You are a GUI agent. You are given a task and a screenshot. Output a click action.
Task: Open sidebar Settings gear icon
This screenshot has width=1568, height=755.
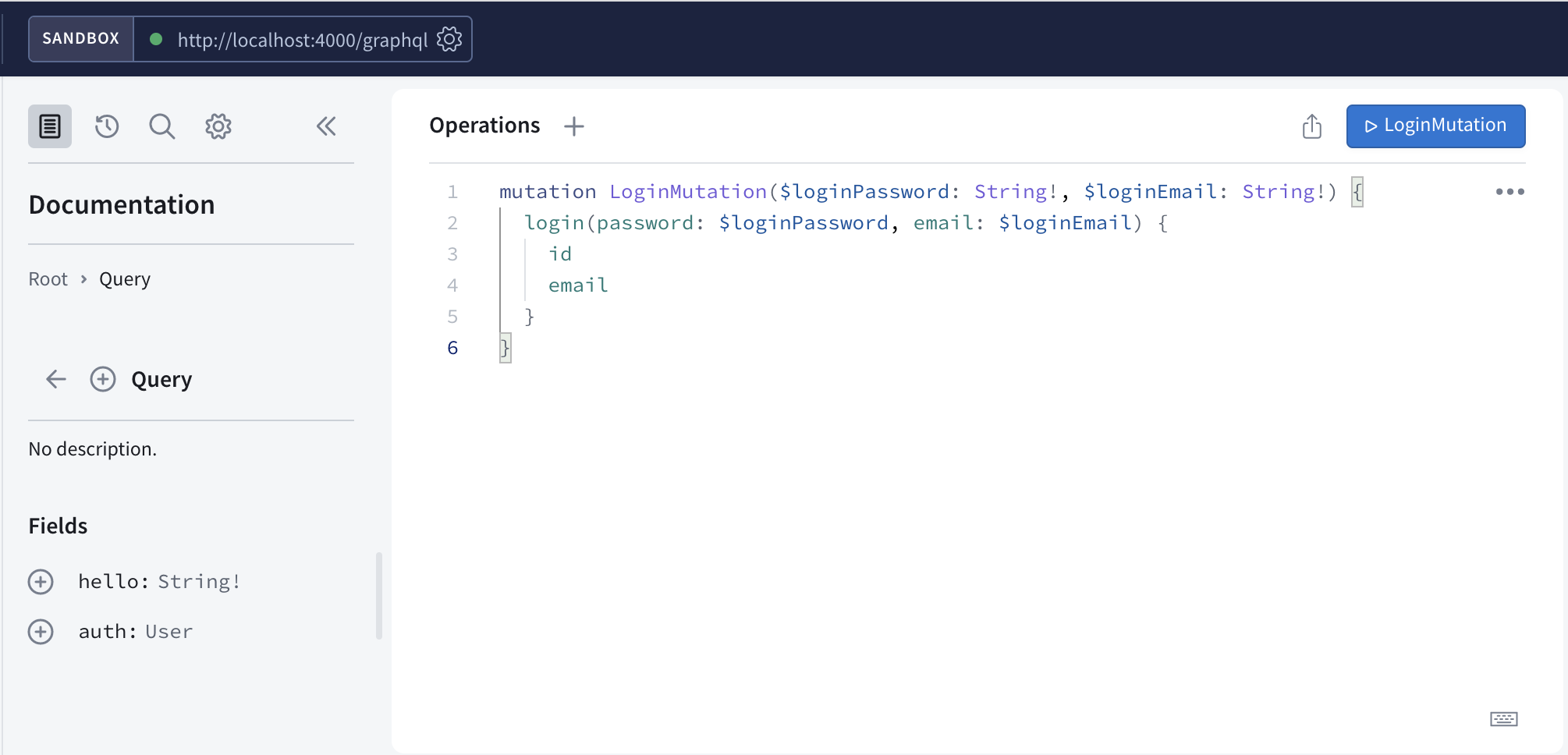tap(218, 126)
